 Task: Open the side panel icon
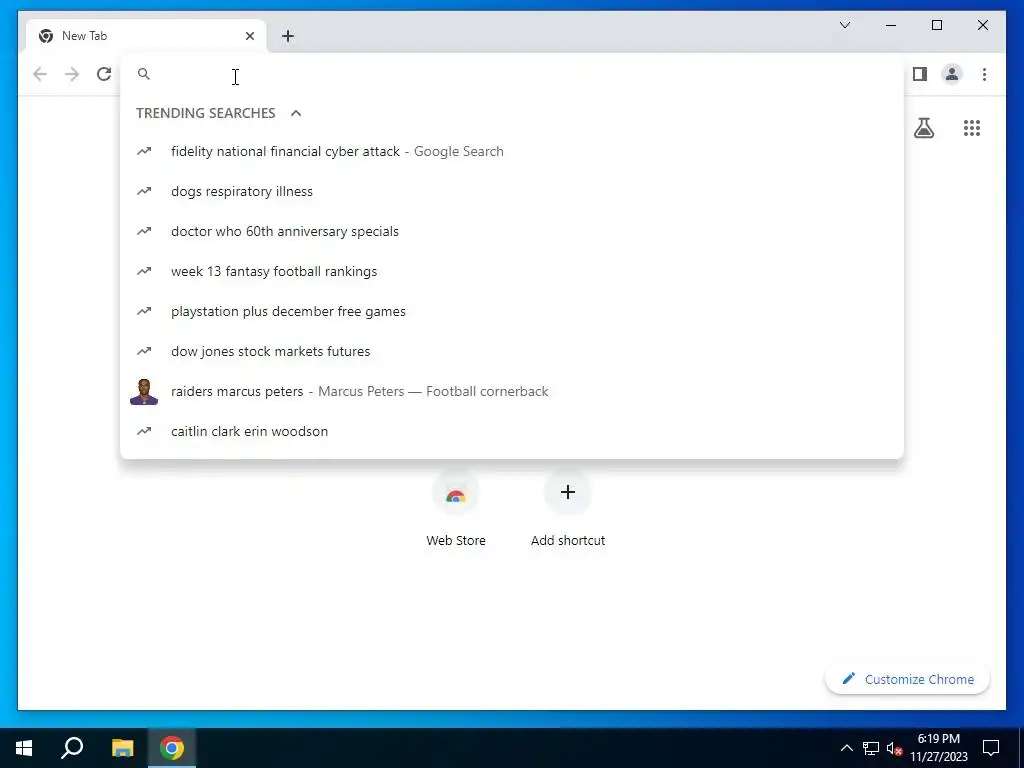click(x=920, y=74)
